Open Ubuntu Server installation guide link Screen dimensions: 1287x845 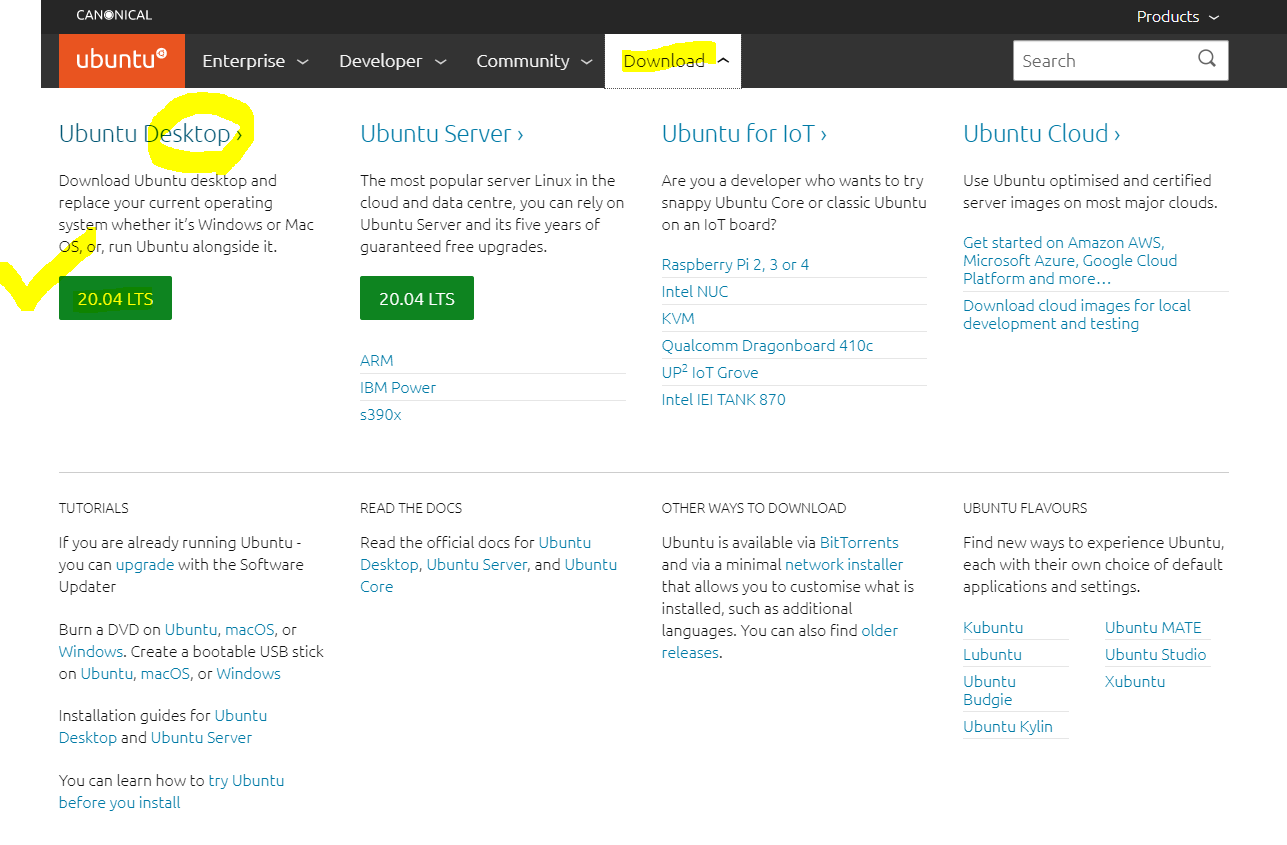[x=201, y=737]
